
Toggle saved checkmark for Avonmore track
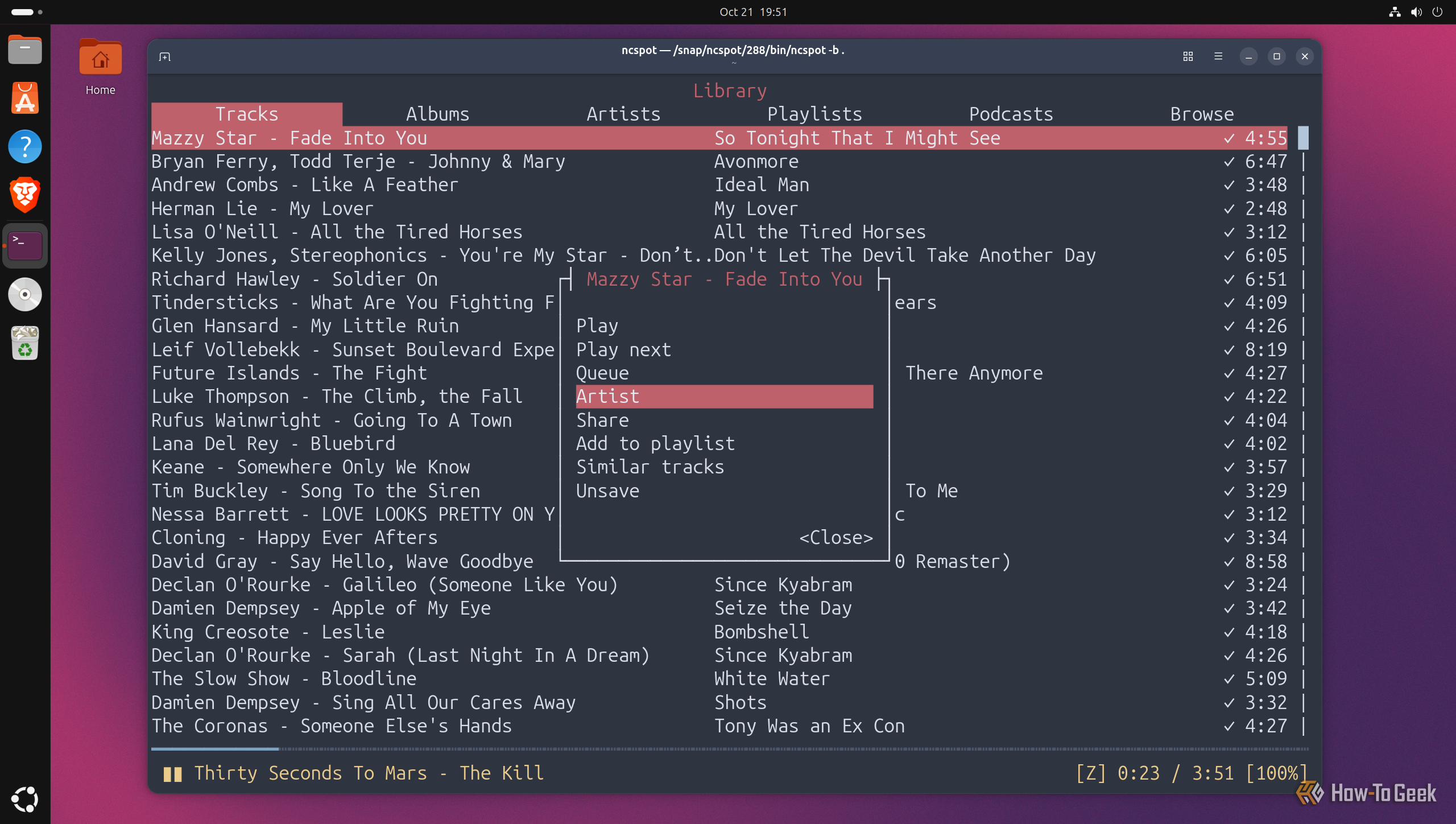click(x=1229, y=162)
